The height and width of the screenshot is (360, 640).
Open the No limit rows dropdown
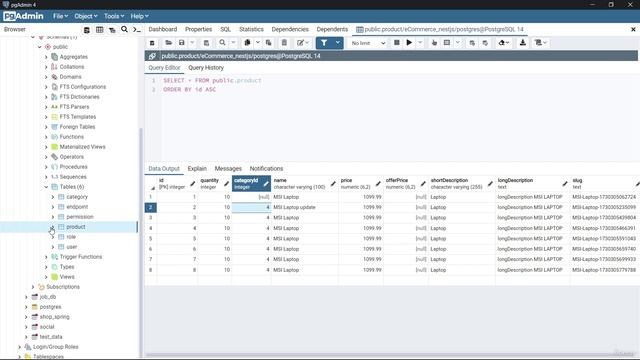tap(368, 43)
